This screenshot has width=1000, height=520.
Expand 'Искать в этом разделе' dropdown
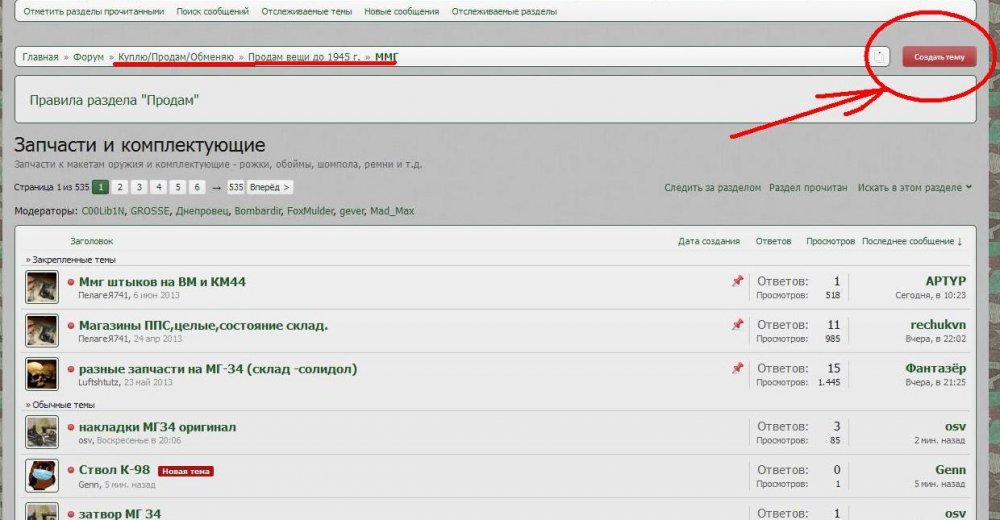click(x=914, y=188)
